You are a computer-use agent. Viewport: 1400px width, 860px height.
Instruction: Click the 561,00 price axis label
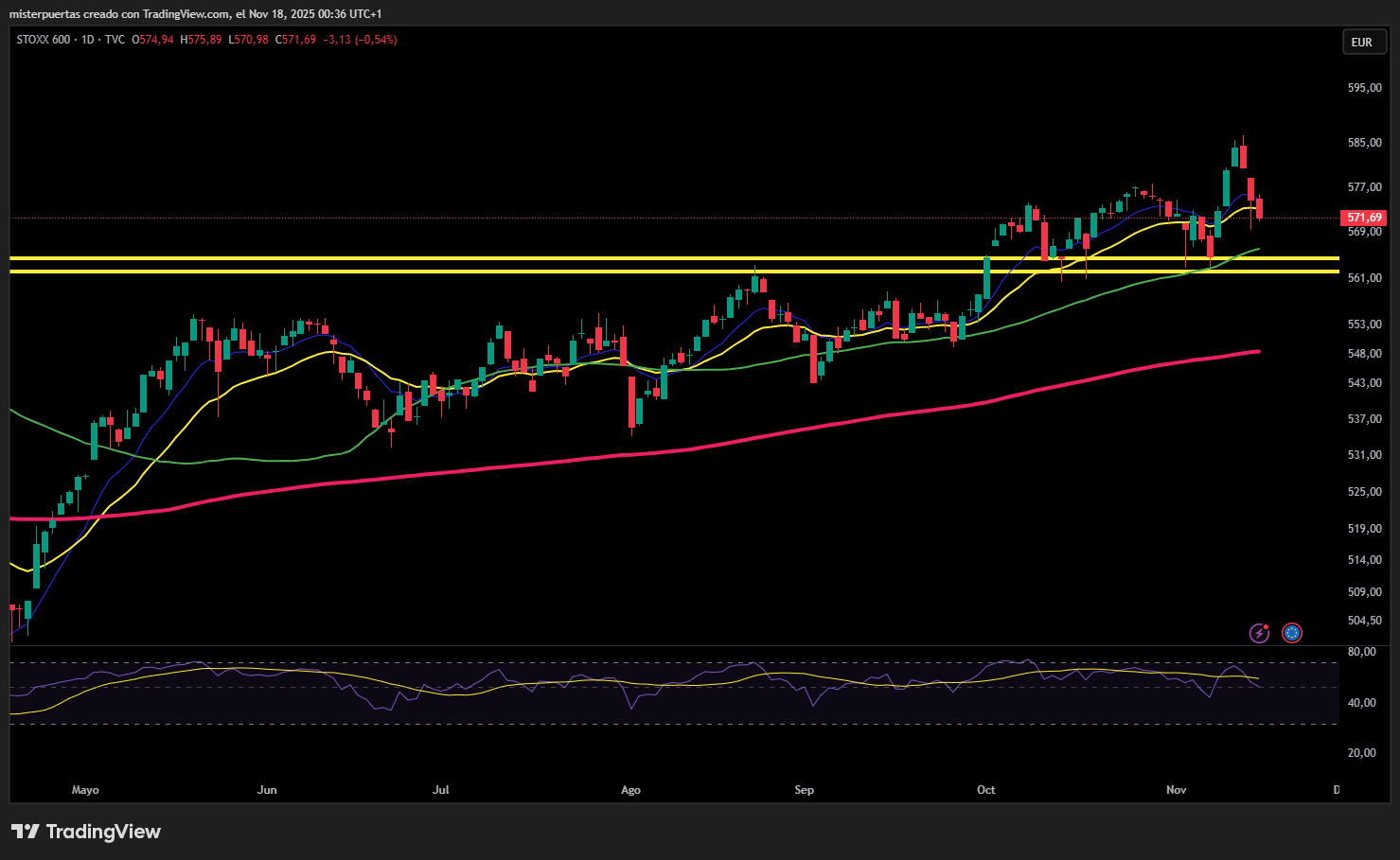pyautogui.click(x=1365, y=278)
